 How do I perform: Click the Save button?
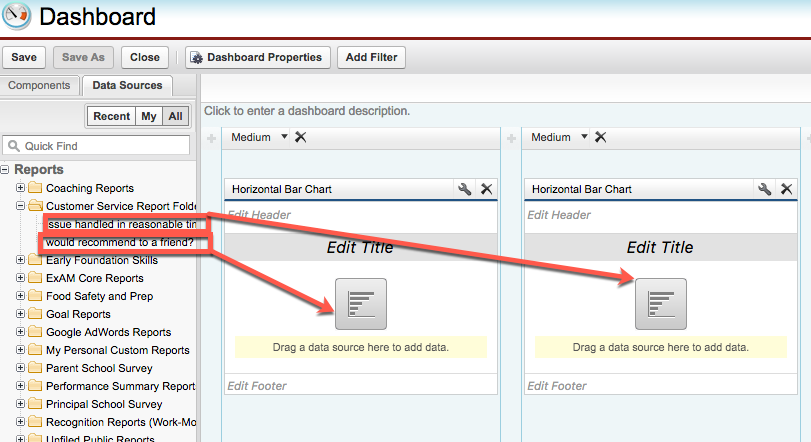click(24, 57)
